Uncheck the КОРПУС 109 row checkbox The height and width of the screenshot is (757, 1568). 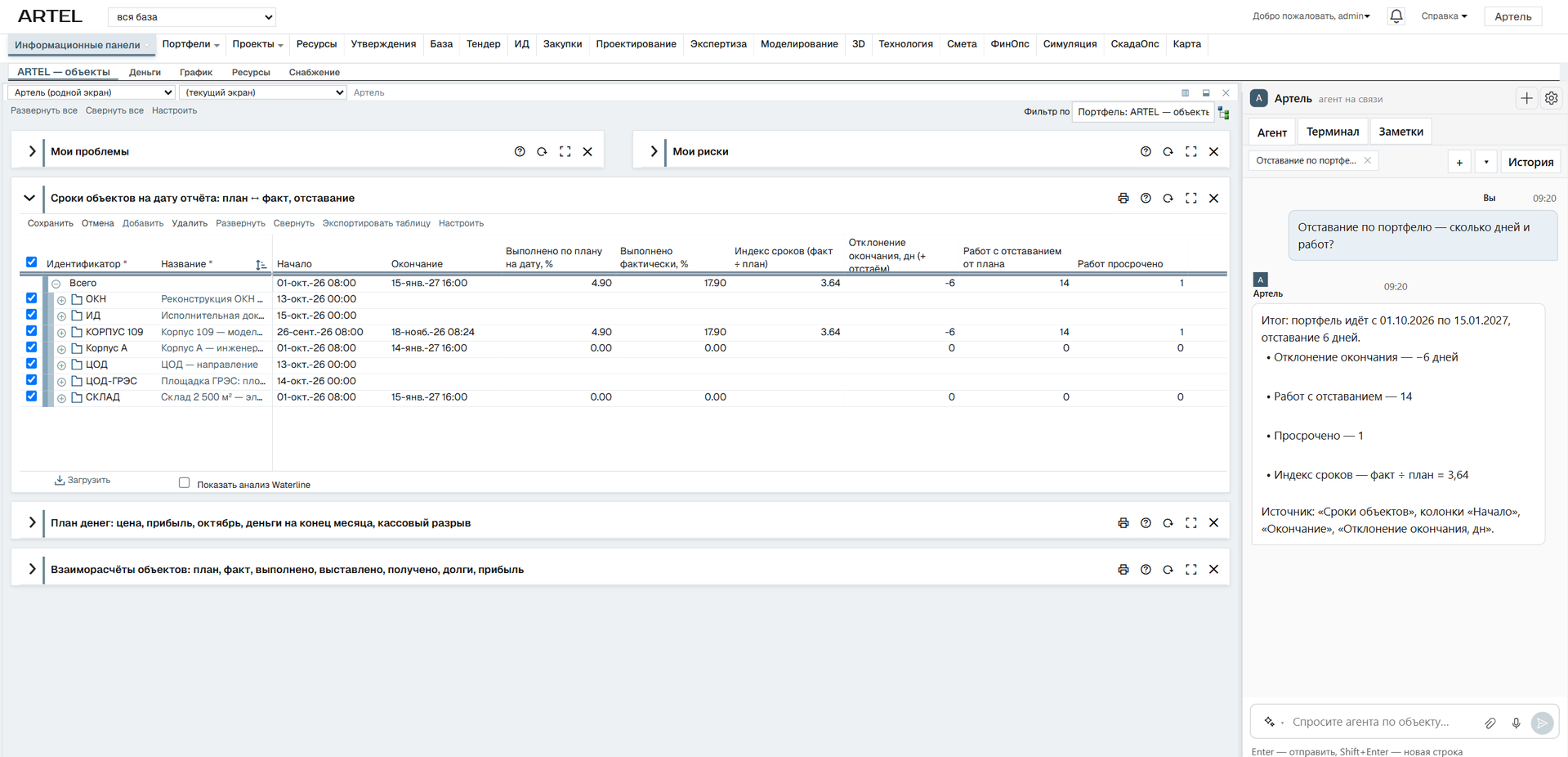31,331
